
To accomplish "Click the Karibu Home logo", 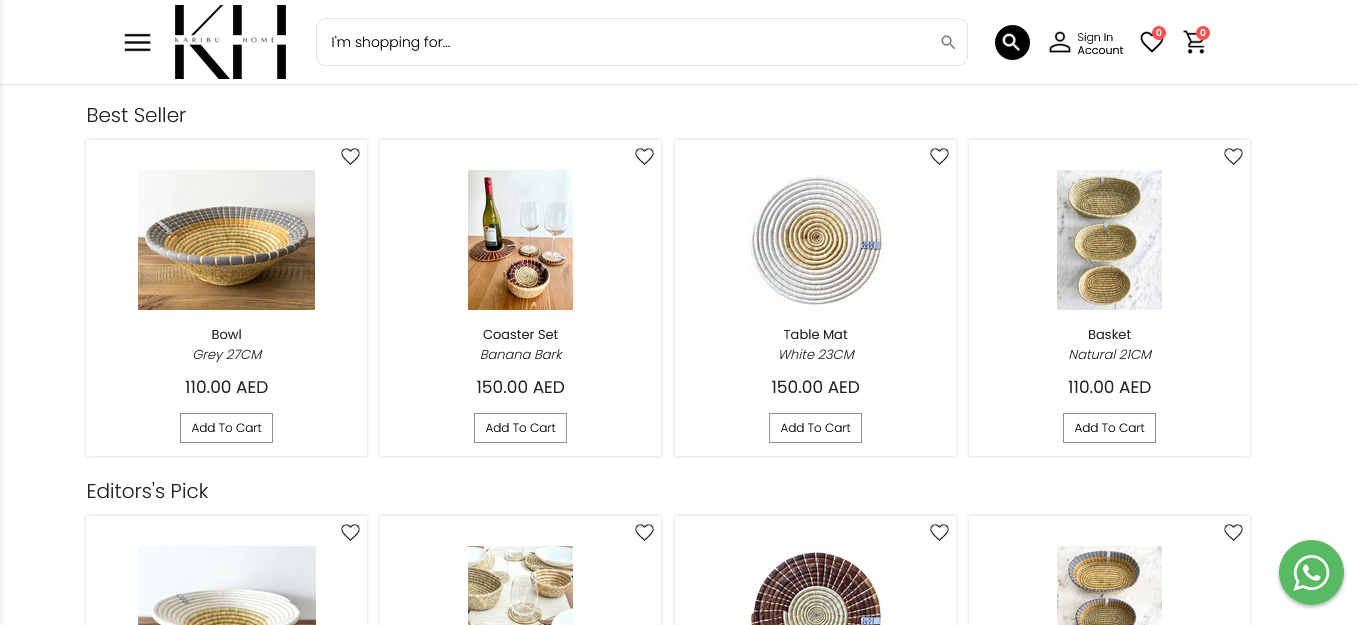I will click(x=230, y=42).
